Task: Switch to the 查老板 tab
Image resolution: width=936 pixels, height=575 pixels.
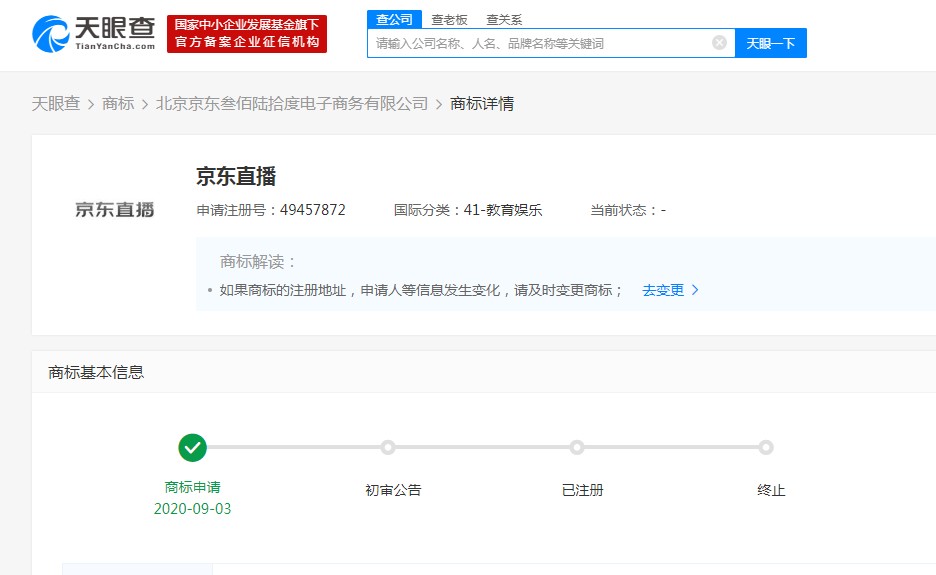Action: (x=449, y=20)
